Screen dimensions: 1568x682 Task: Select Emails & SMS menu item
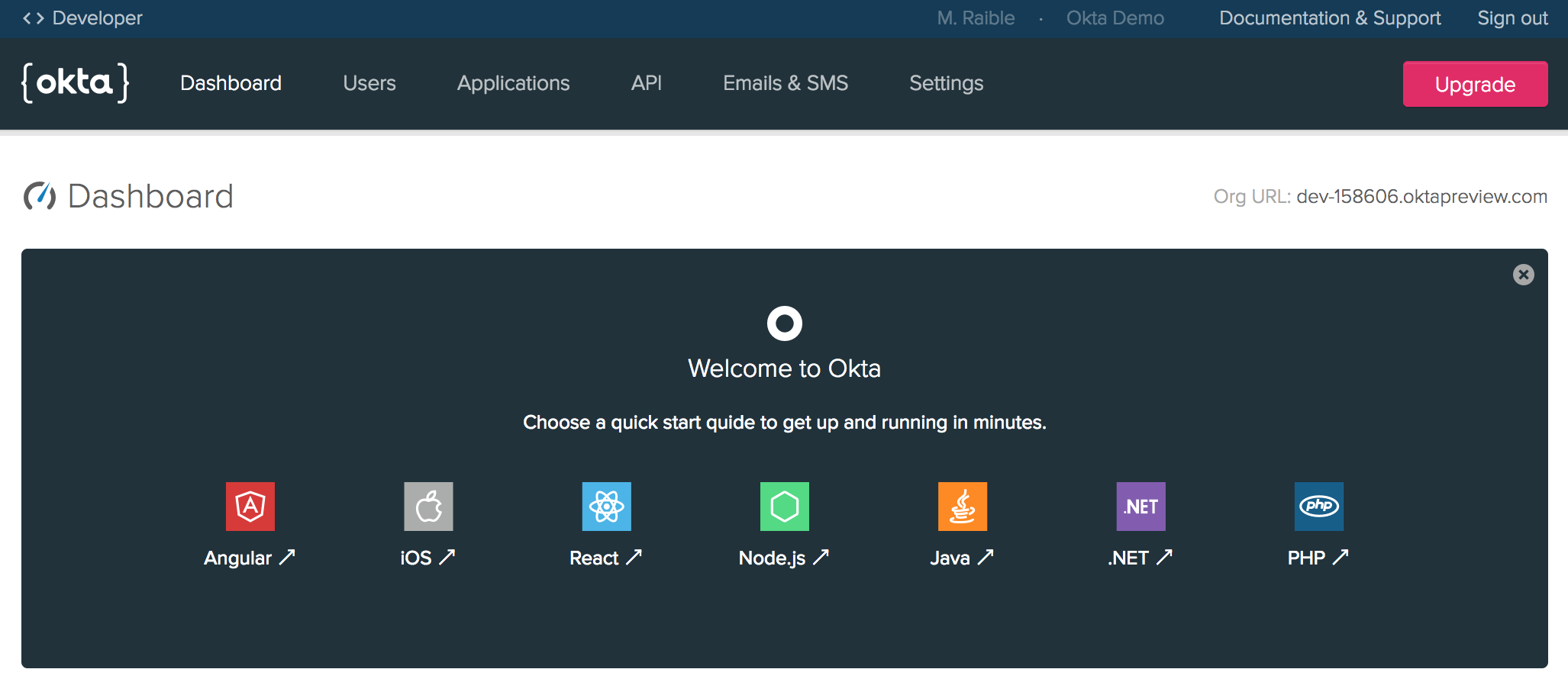[786, 83]
